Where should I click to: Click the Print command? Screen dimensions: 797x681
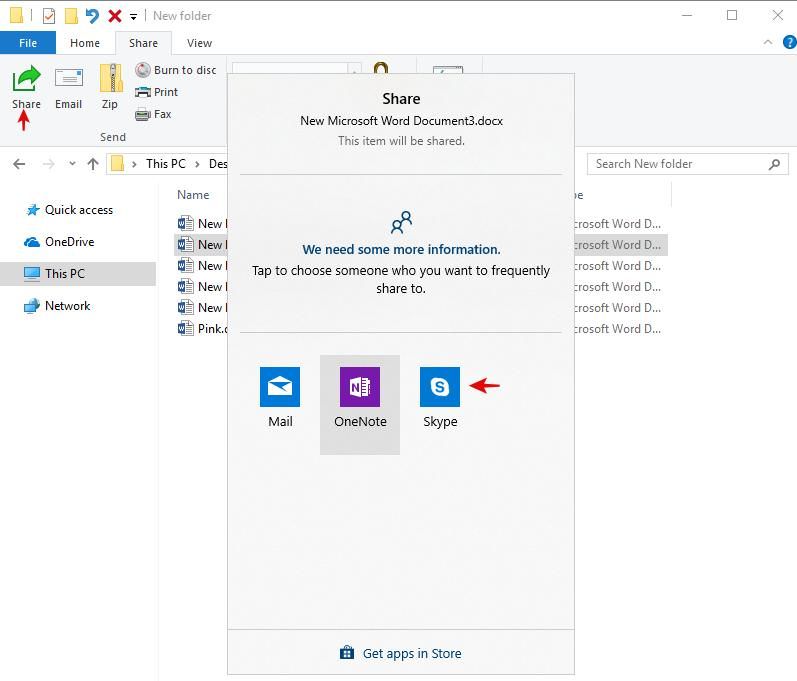tap(157, 92)
